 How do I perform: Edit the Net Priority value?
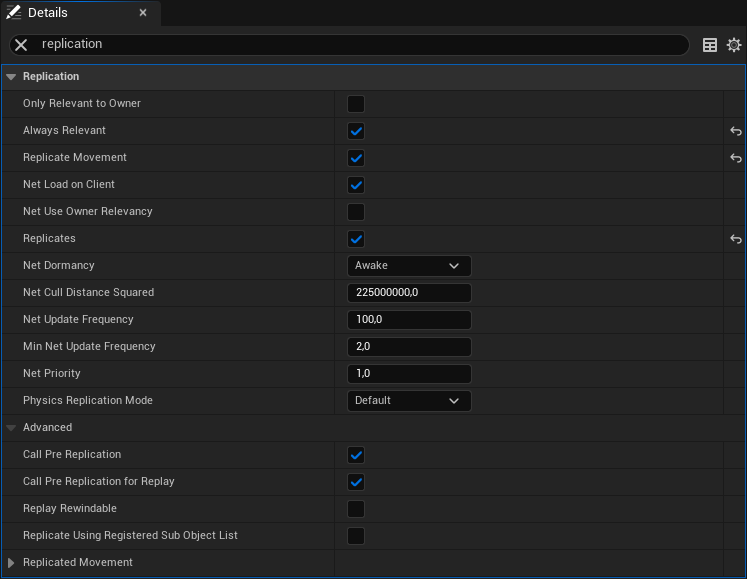pyautogui.click(x=409, y=374)
